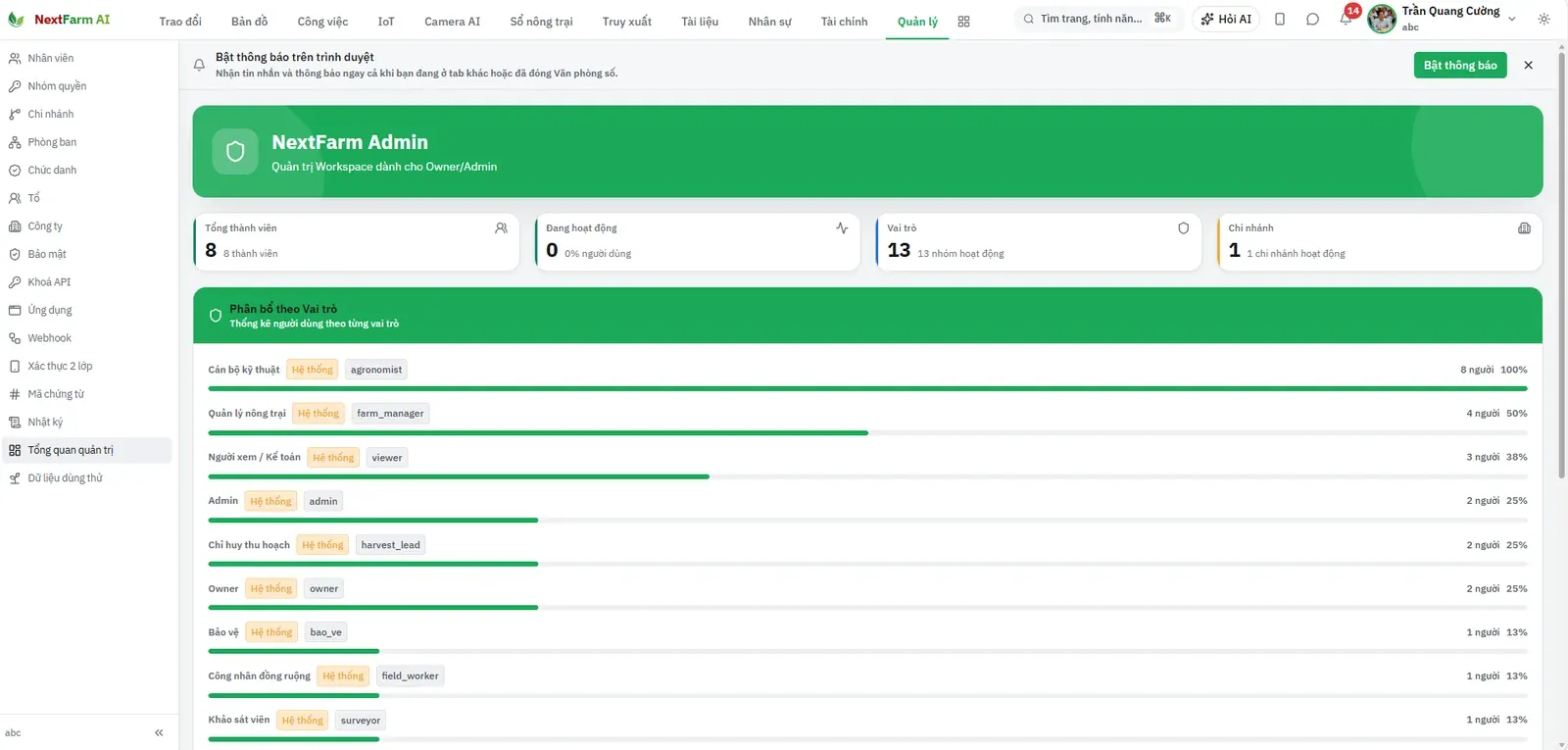
Task: Dismiss the browser notification banner
Action: [x=1528, y=66]
